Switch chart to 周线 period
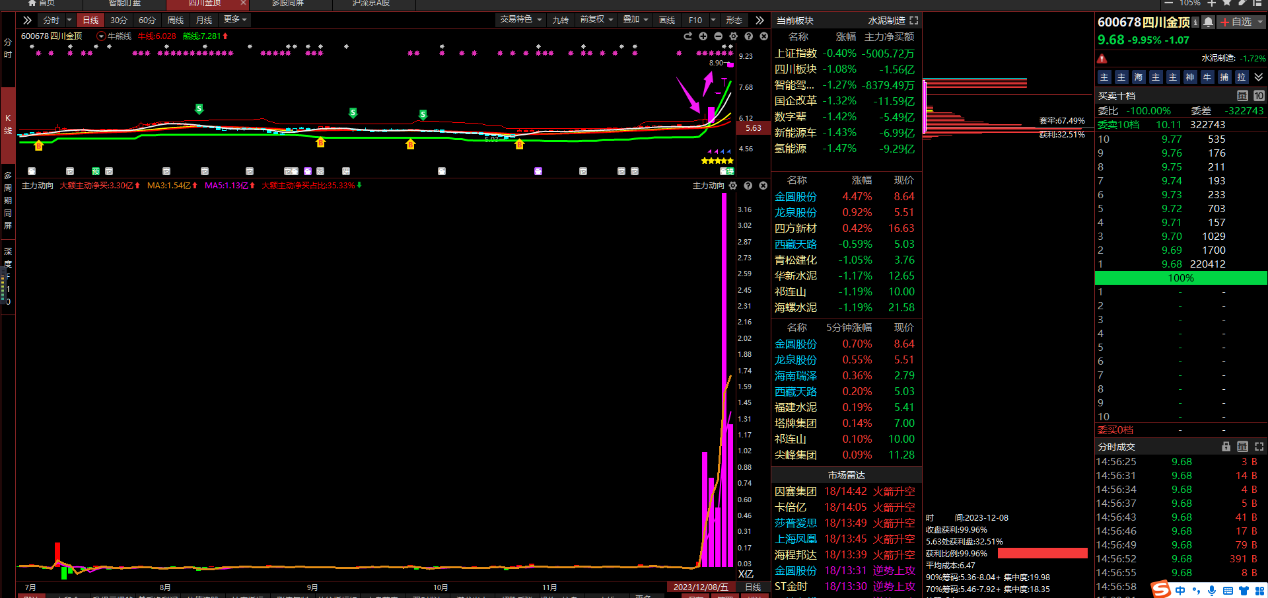Screen dimensions: 1268x598 tap(176, 20)
